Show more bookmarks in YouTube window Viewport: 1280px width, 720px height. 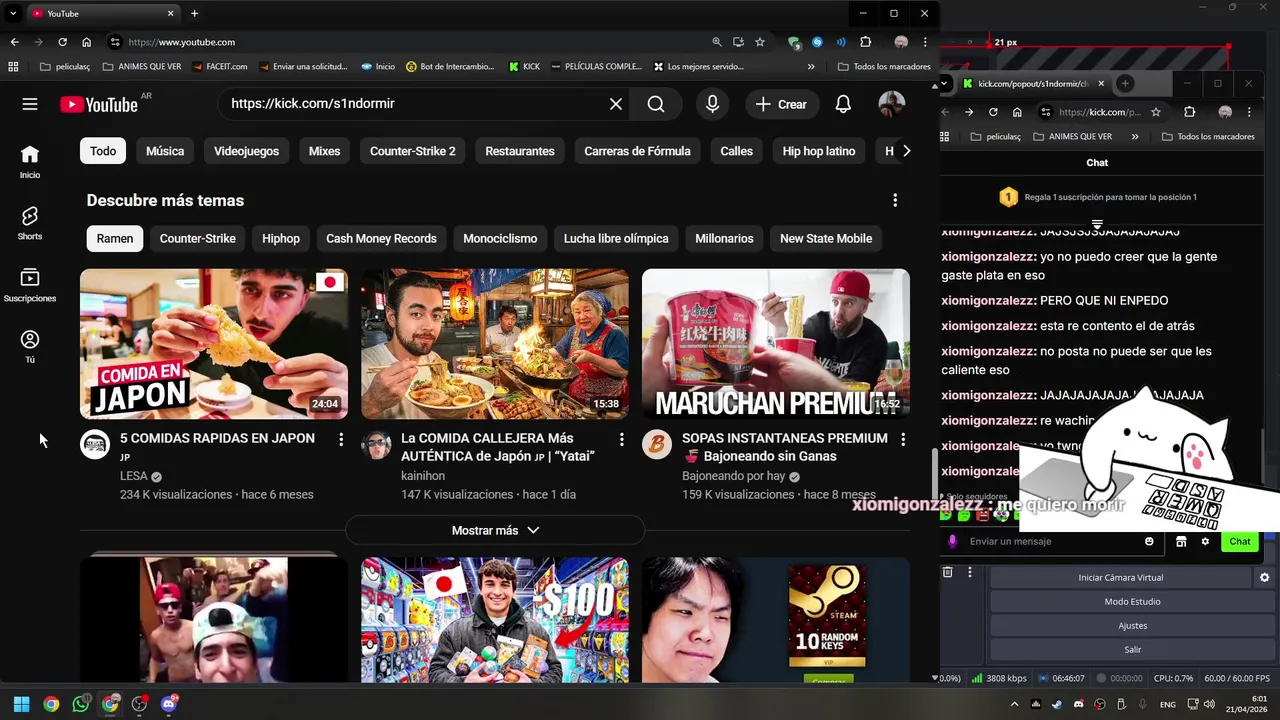pos(811,67)
